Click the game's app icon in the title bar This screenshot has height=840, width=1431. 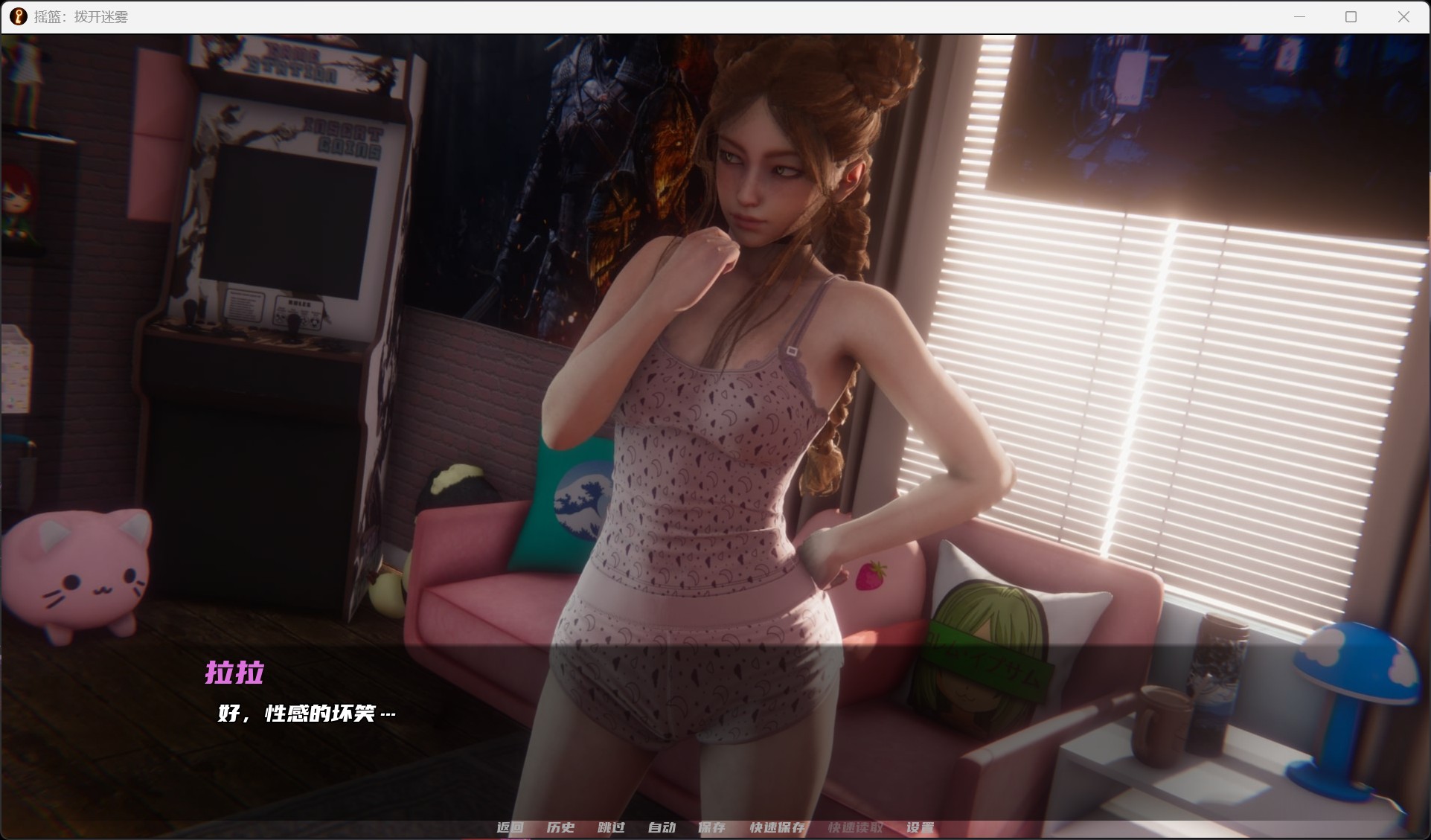[19, 16]
